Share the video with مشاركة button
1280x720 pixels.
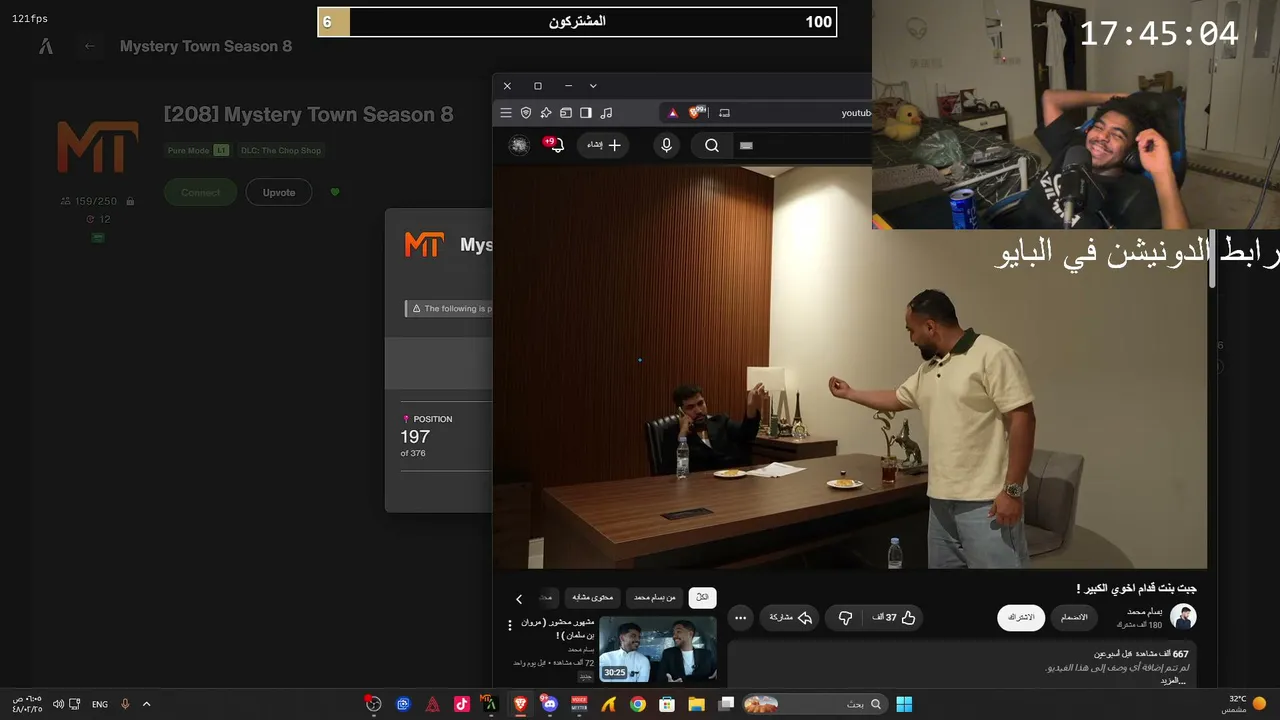[790, 618]
